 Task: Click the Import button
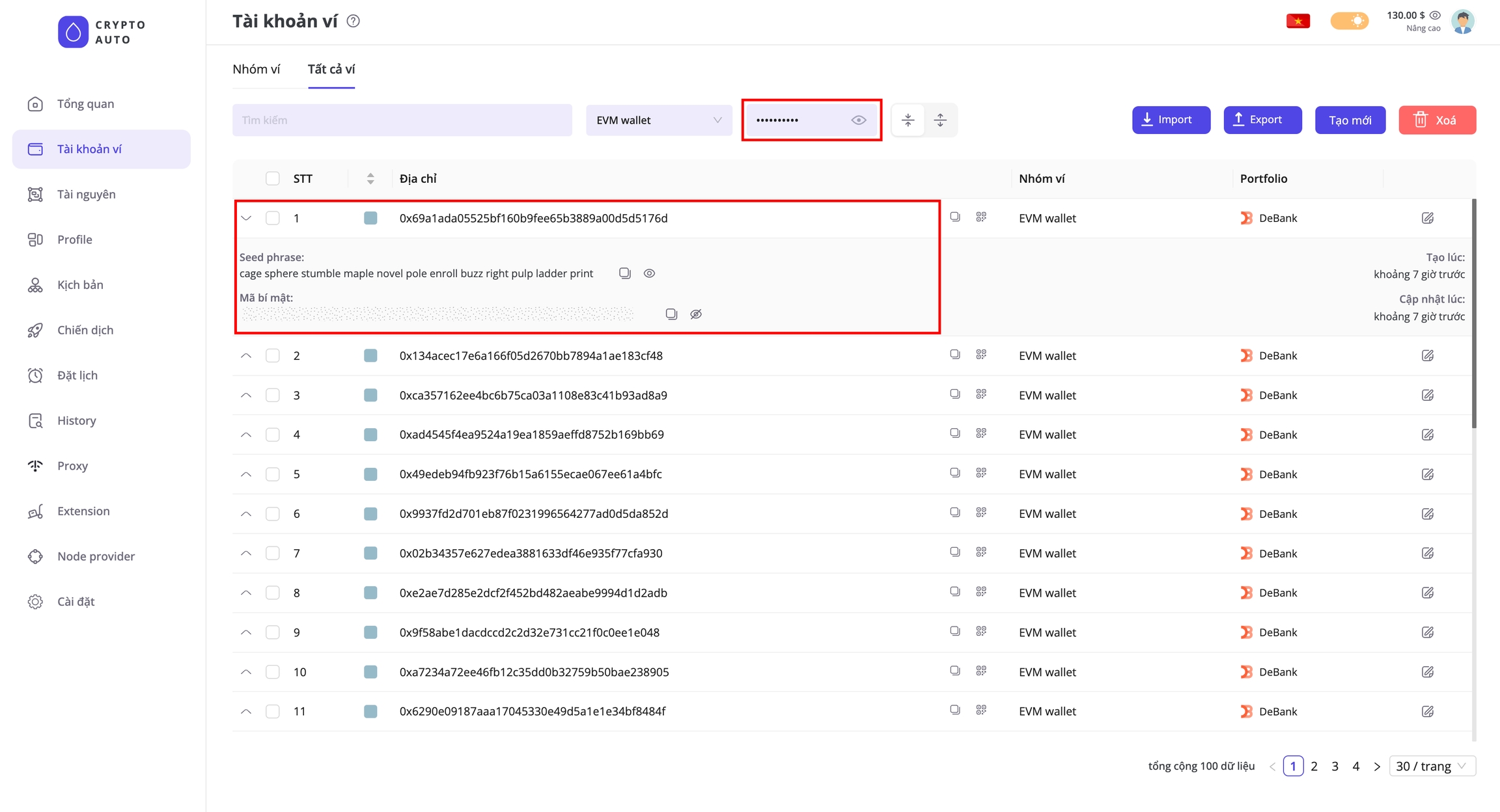[1171, 120]
